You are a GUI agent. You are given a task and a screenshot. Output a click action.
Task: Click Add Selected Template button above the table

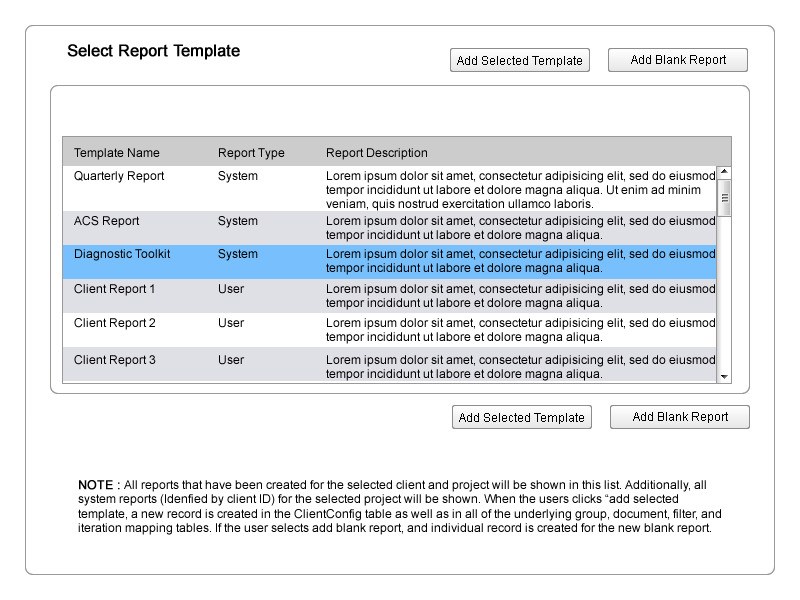(x=519, y=60)
